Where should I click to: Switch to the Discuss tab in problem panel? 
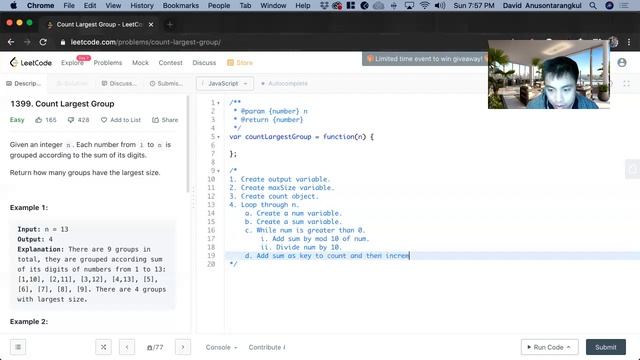point(118,83)
